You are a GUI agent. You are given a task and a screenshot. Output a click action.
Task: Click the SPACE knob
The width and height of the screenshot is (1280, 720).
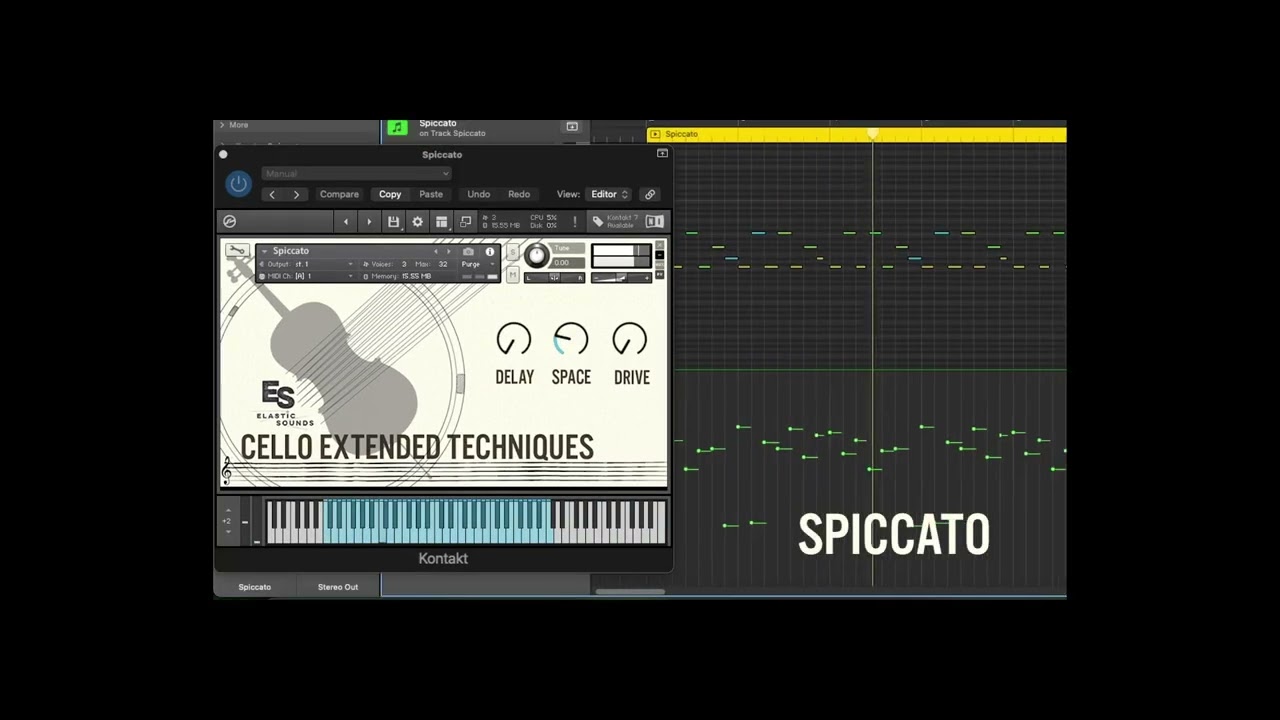[571, 340]
